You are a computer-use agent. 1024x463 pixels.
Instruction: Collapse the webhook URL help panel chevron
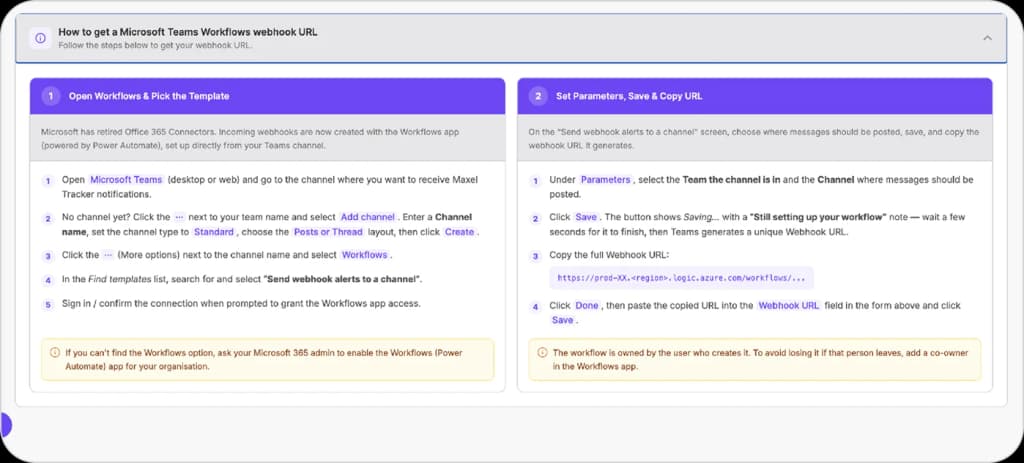987,38
